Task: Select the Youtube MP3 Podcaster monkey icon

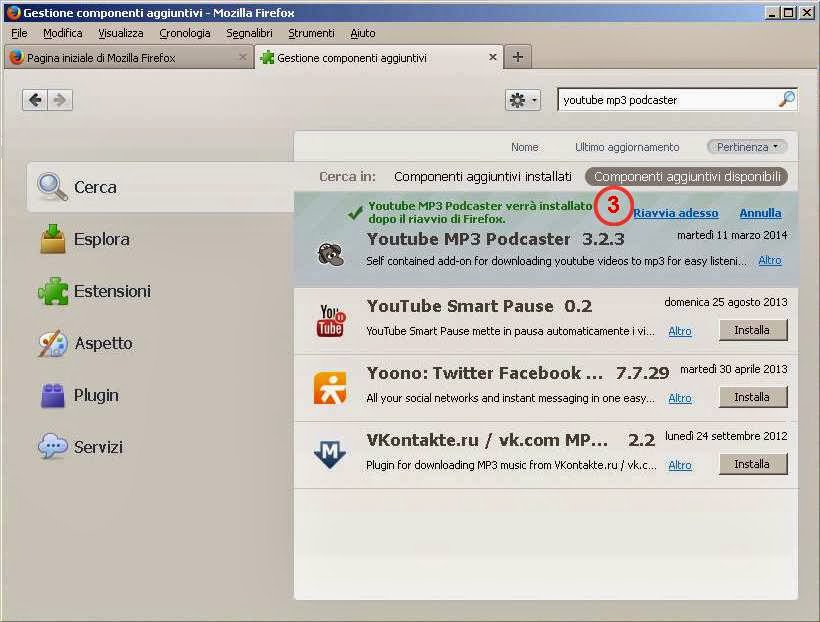Action: pyautogui.click(x=331, y=255)
